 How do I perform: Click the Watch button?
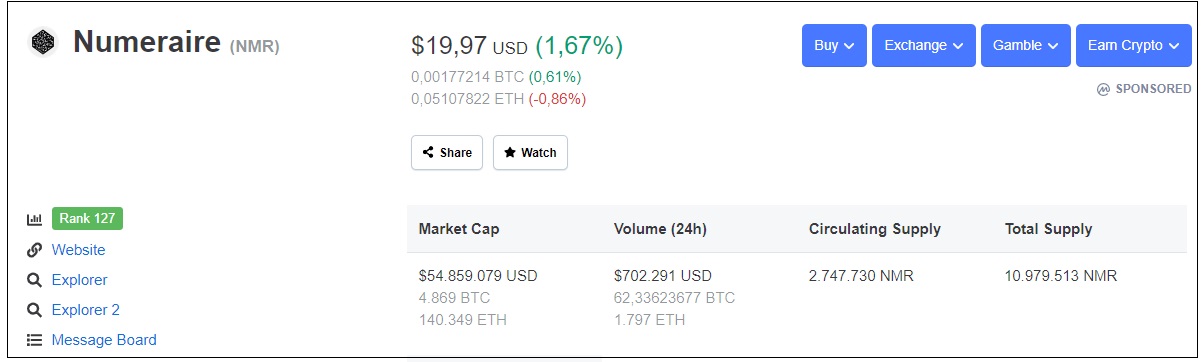tap(530, 153)
